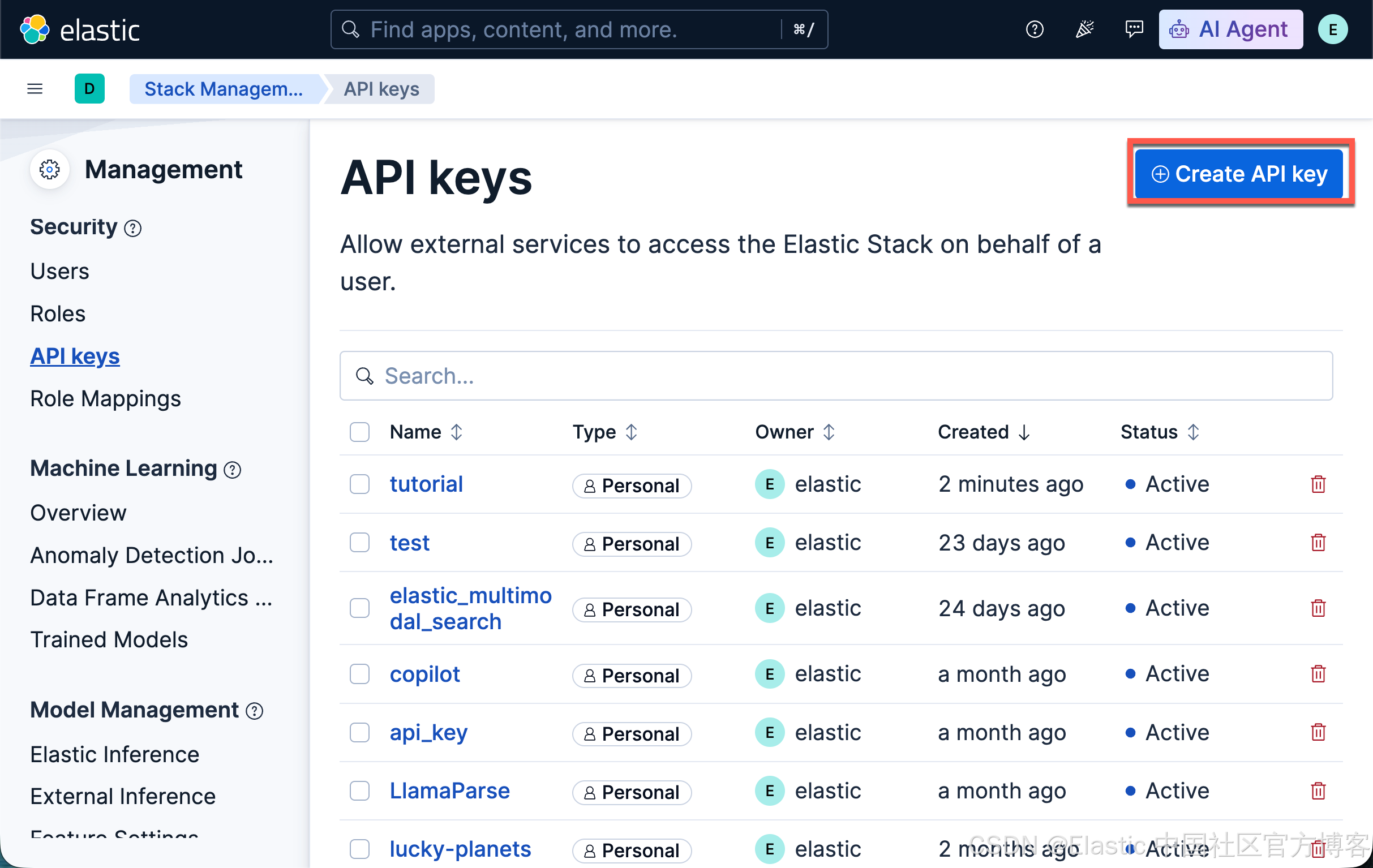Screen dimensions: 1373x868
Task: Select all rows via header checkbox
Action: click(359, 432)
